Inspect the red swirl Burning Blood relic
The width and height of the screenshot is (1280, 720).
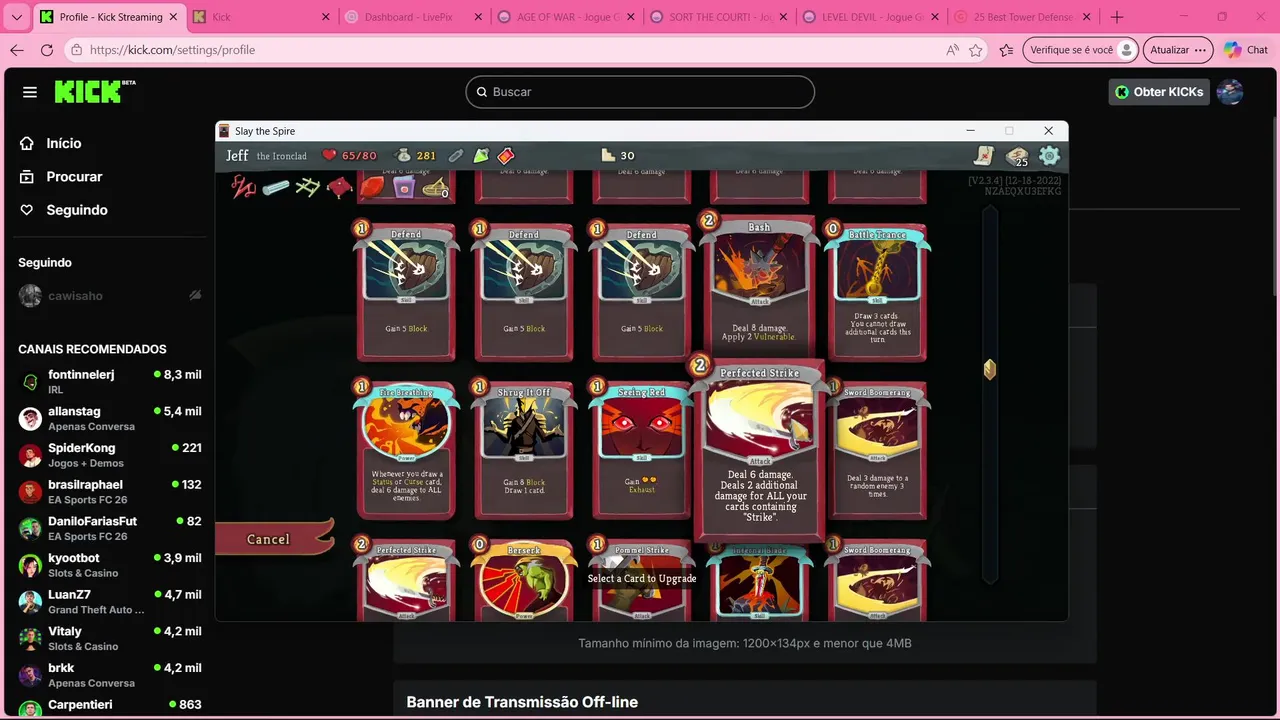click(243, 186)
